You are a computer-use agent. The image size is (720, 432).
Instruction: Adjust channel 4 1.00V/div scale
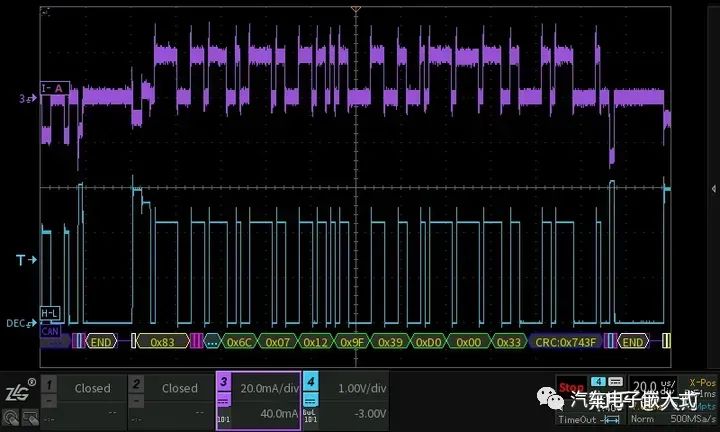[362, 388]
